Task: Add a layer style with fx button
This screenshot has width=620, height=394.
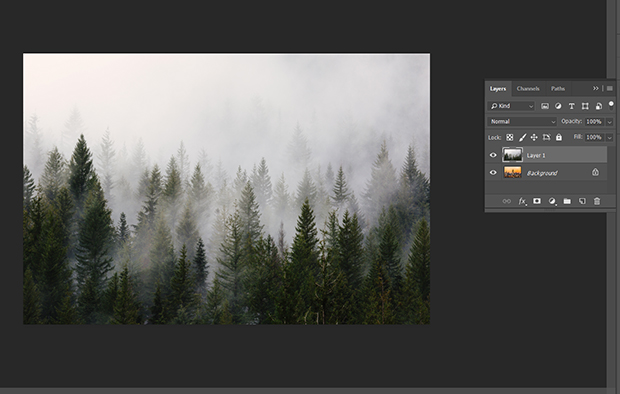Action: (x=522, y=201)
